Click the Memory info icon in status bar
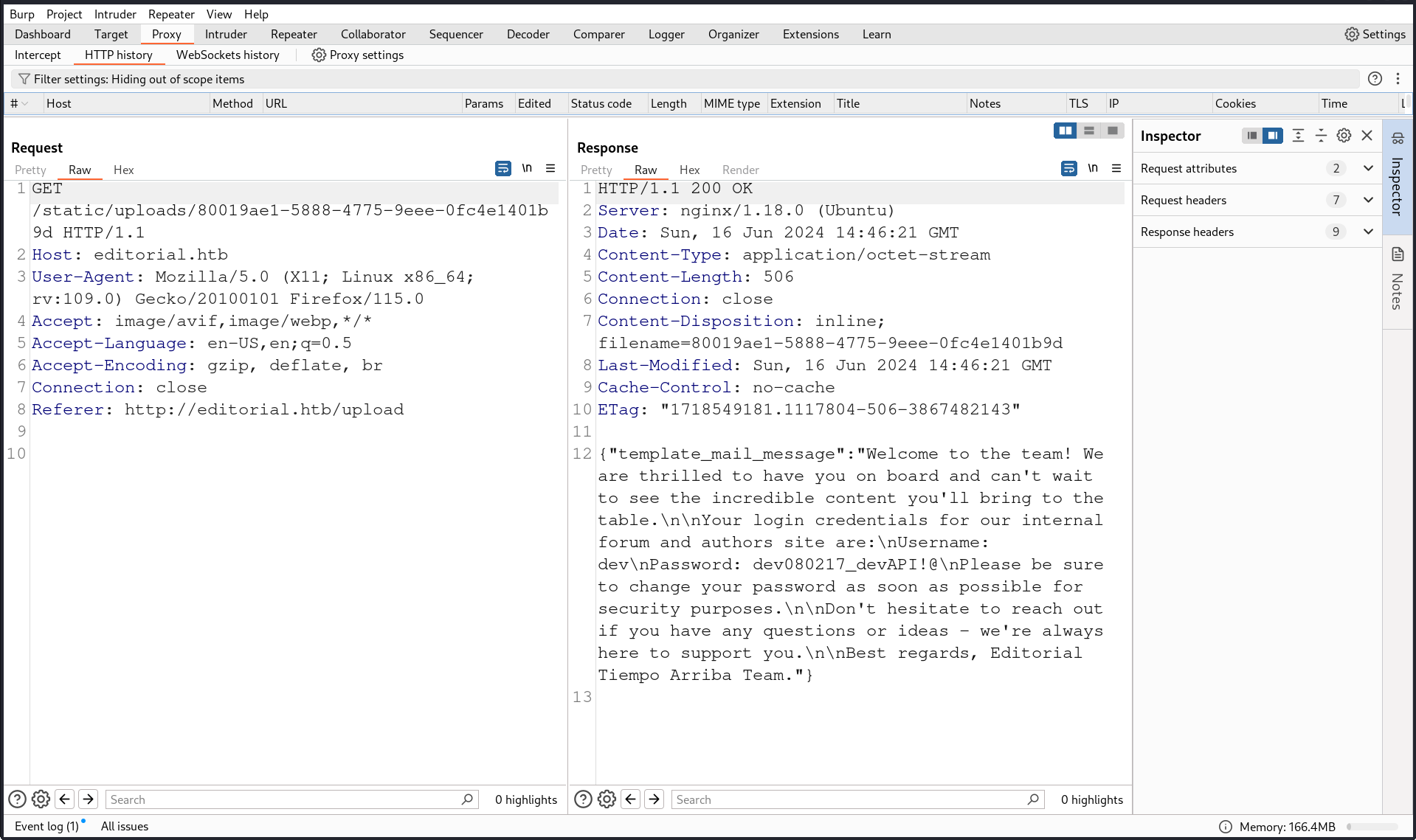Screen dimensions: 1416x840 (1226, 827)
